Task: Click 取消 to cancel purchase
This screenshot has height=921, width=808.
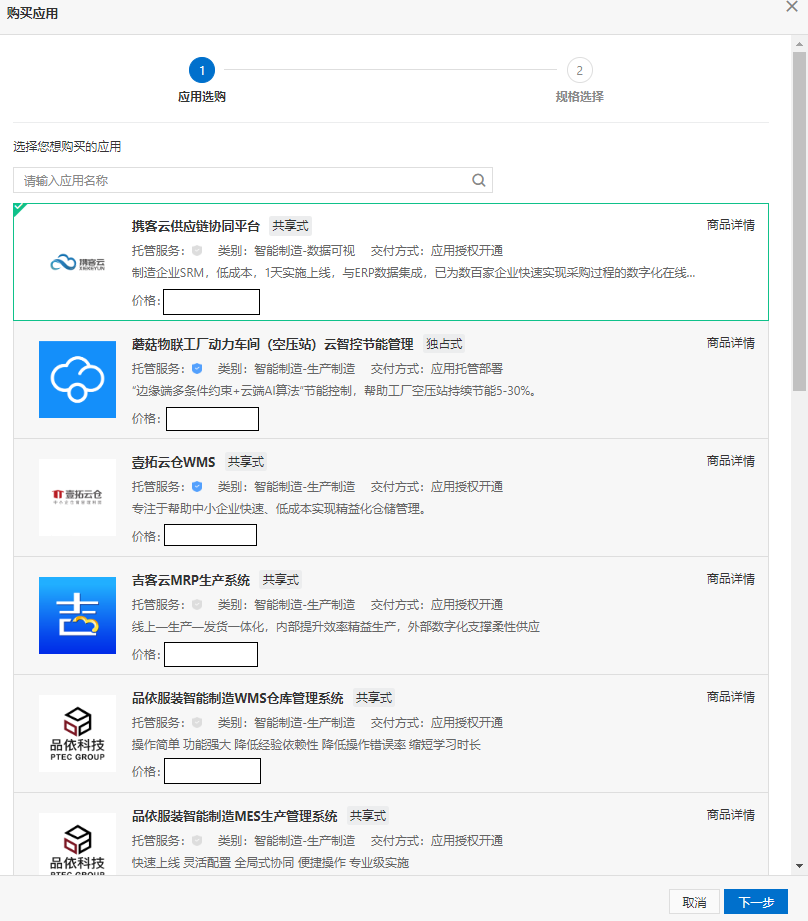Action: [694, 902]
